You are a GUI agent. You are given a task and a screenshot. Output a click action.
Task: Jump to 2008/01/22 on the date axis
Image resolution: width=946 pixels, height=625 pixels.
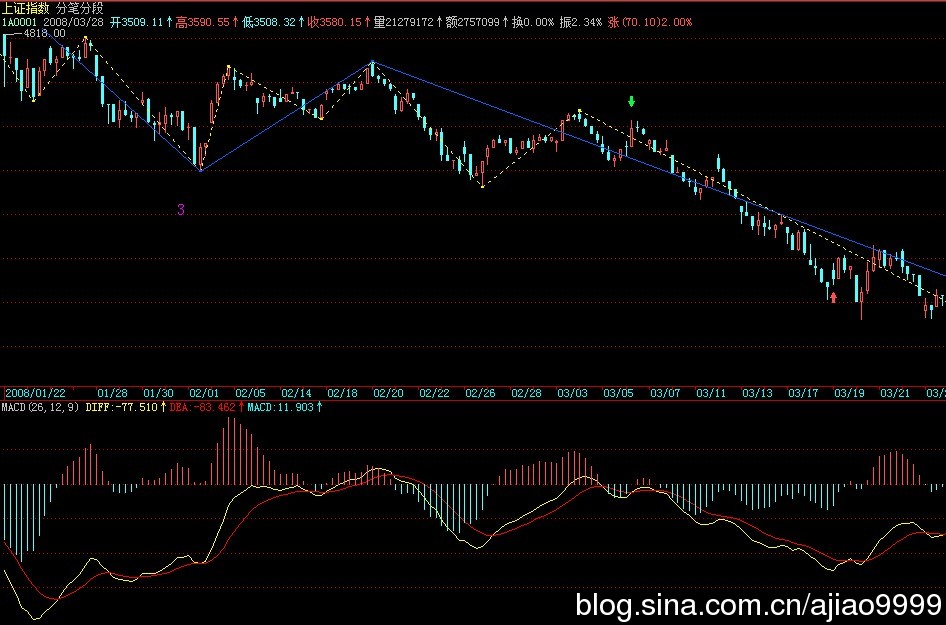35,394
